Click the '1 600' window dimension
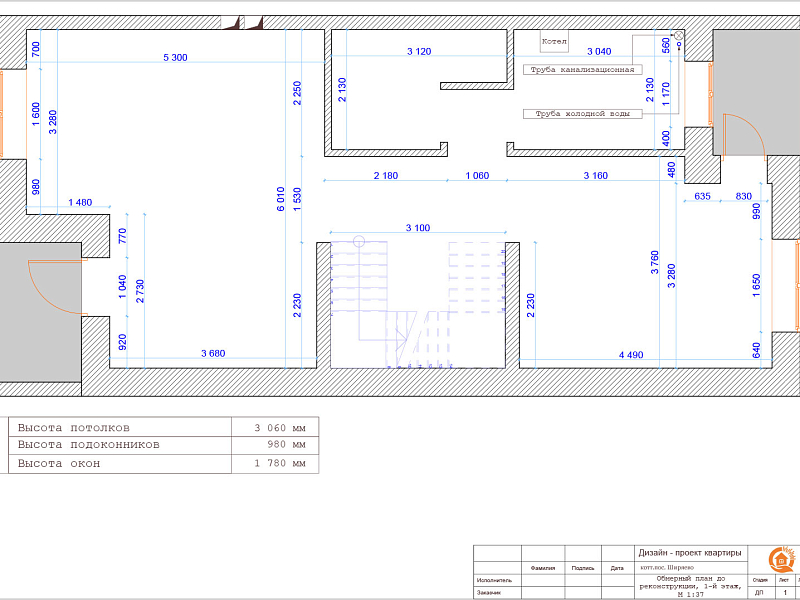This screenshot has width=800, height=600. pos(35,114)
